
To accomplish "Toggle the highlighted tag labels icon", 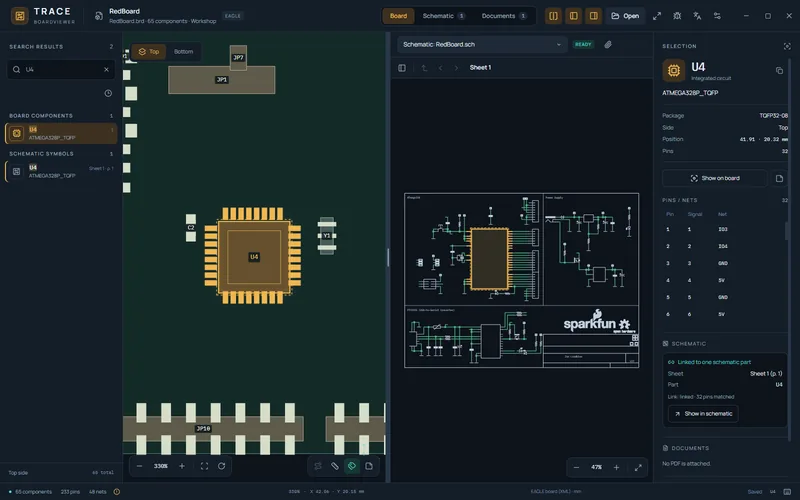I will (352, 466).
